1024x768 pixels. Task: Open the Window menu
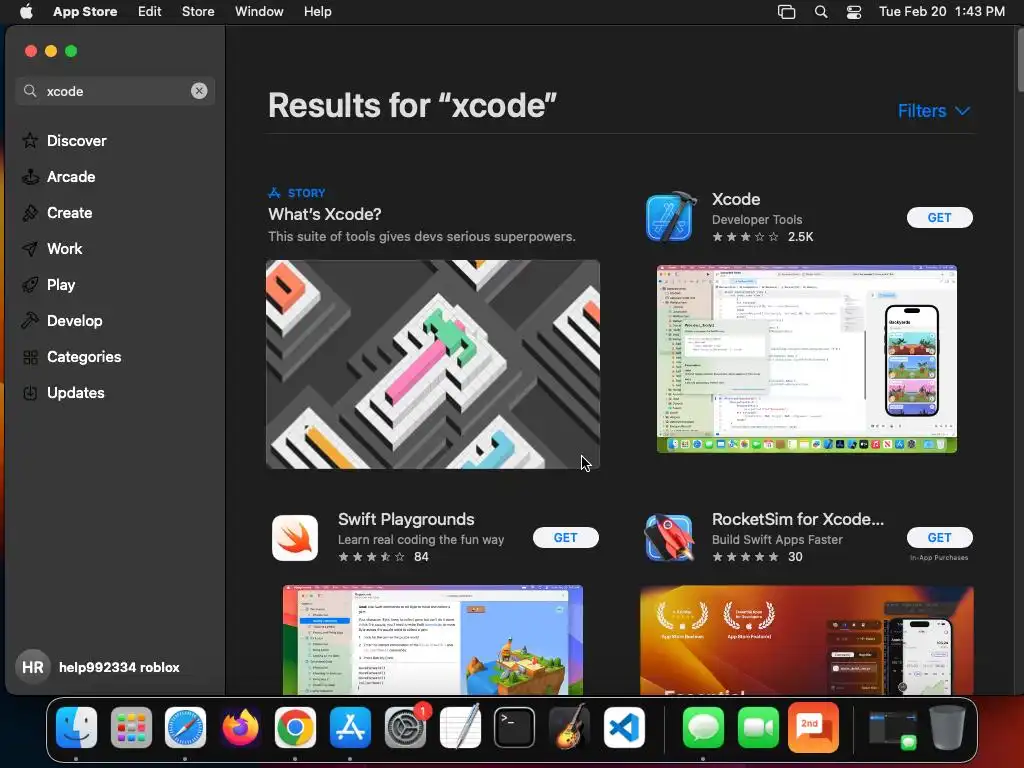(x=259, y=11)
